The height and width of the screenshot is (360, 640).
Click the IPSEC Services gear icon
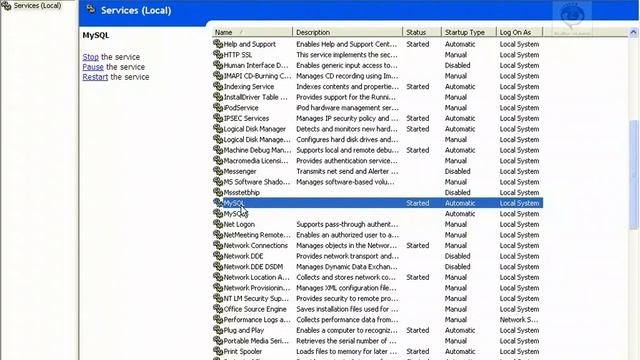pos(218,118)
